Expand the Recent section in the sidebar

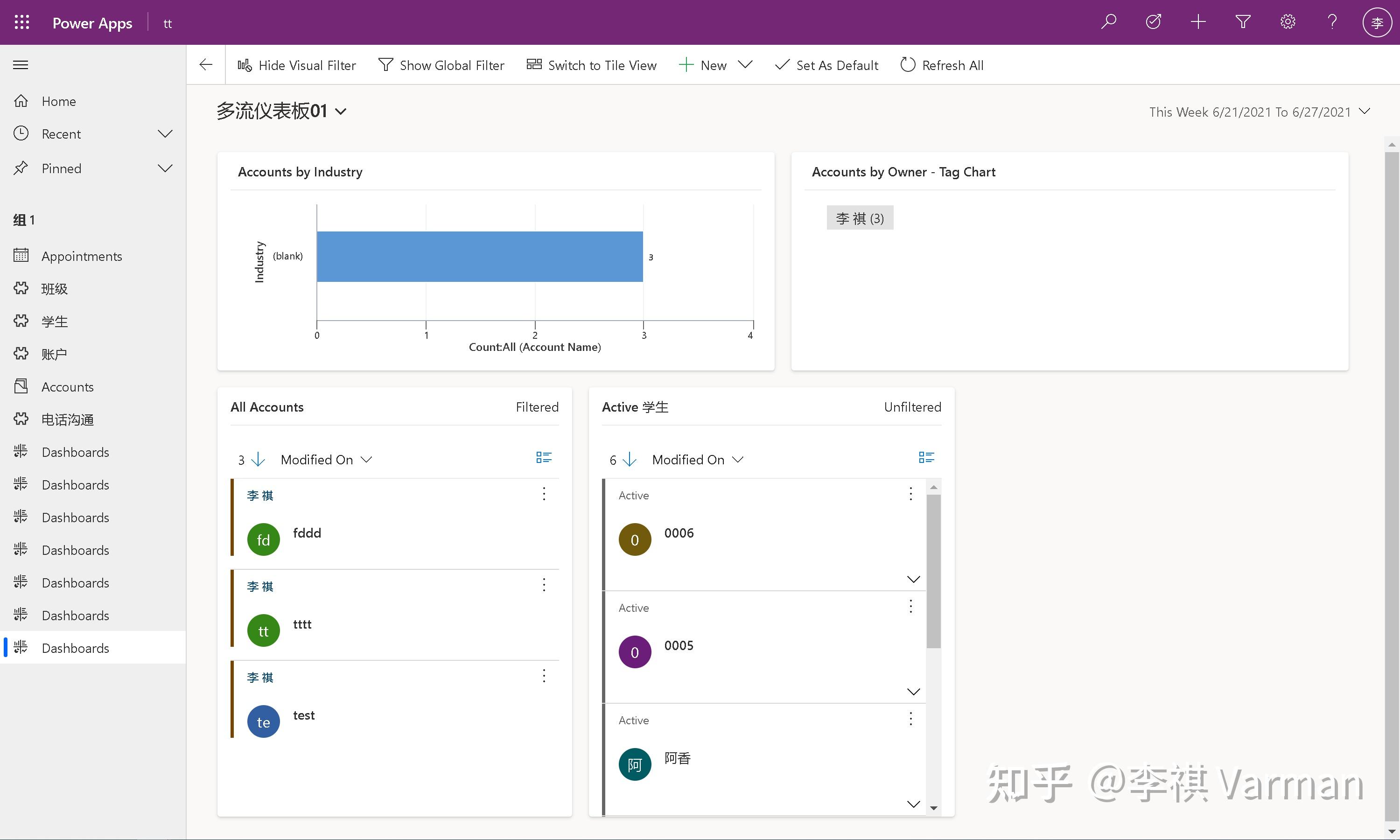165,134
